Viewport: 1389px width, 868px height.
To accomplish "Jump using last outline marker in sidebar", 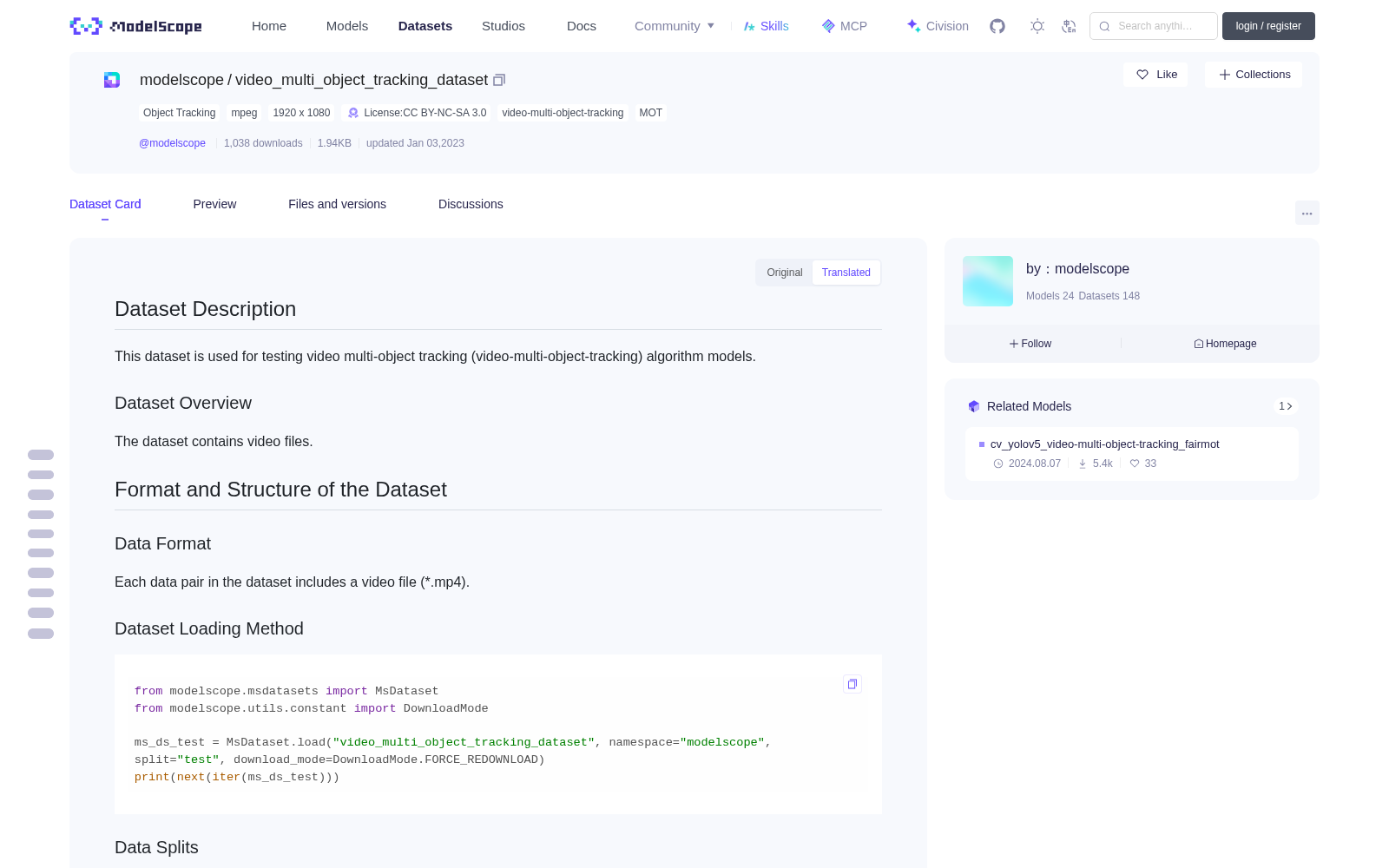I will [41, 634].
